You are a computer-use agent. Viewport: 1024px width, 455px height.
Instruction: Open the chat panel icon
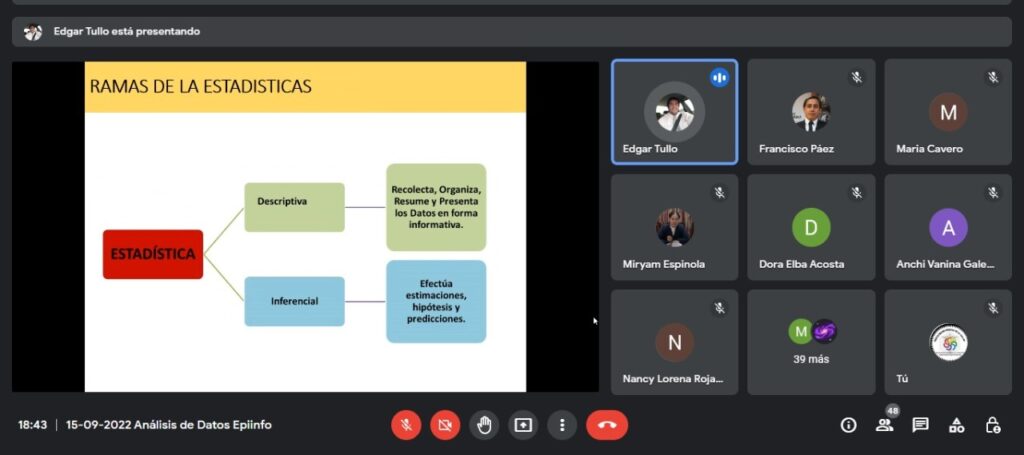tap(920, 426)
